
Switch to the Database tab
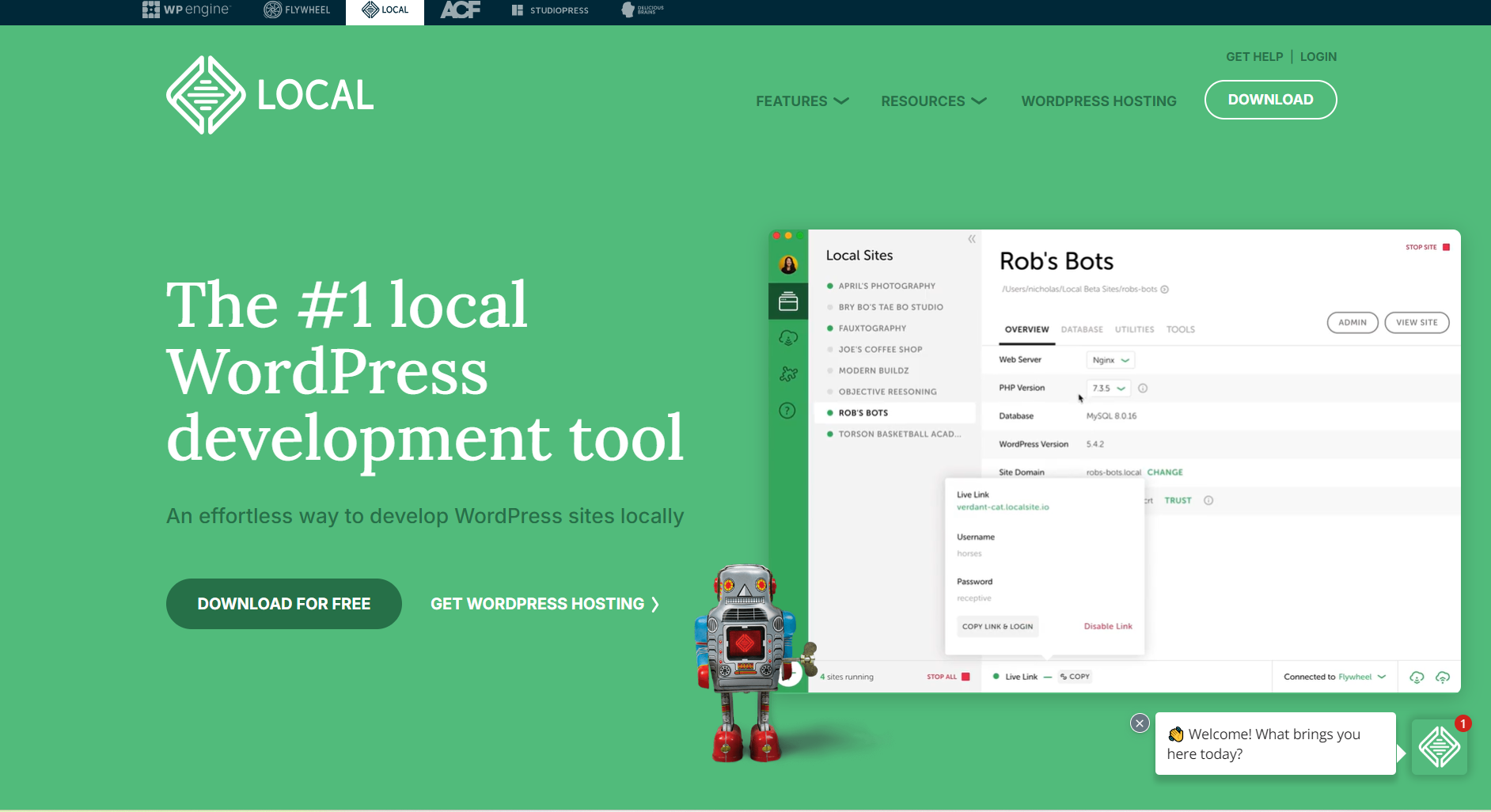[1082, 330]
